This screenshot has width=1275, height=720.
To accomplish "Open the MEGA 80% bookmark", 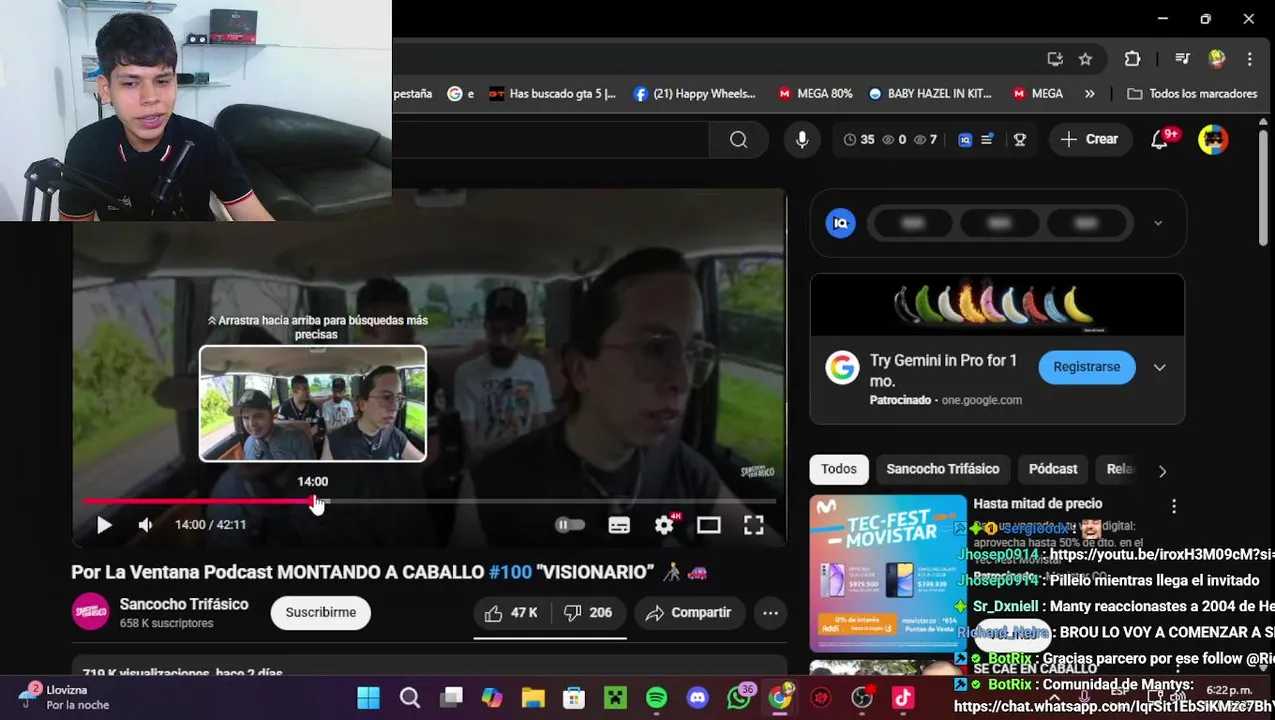I will [x=815, y=94].
